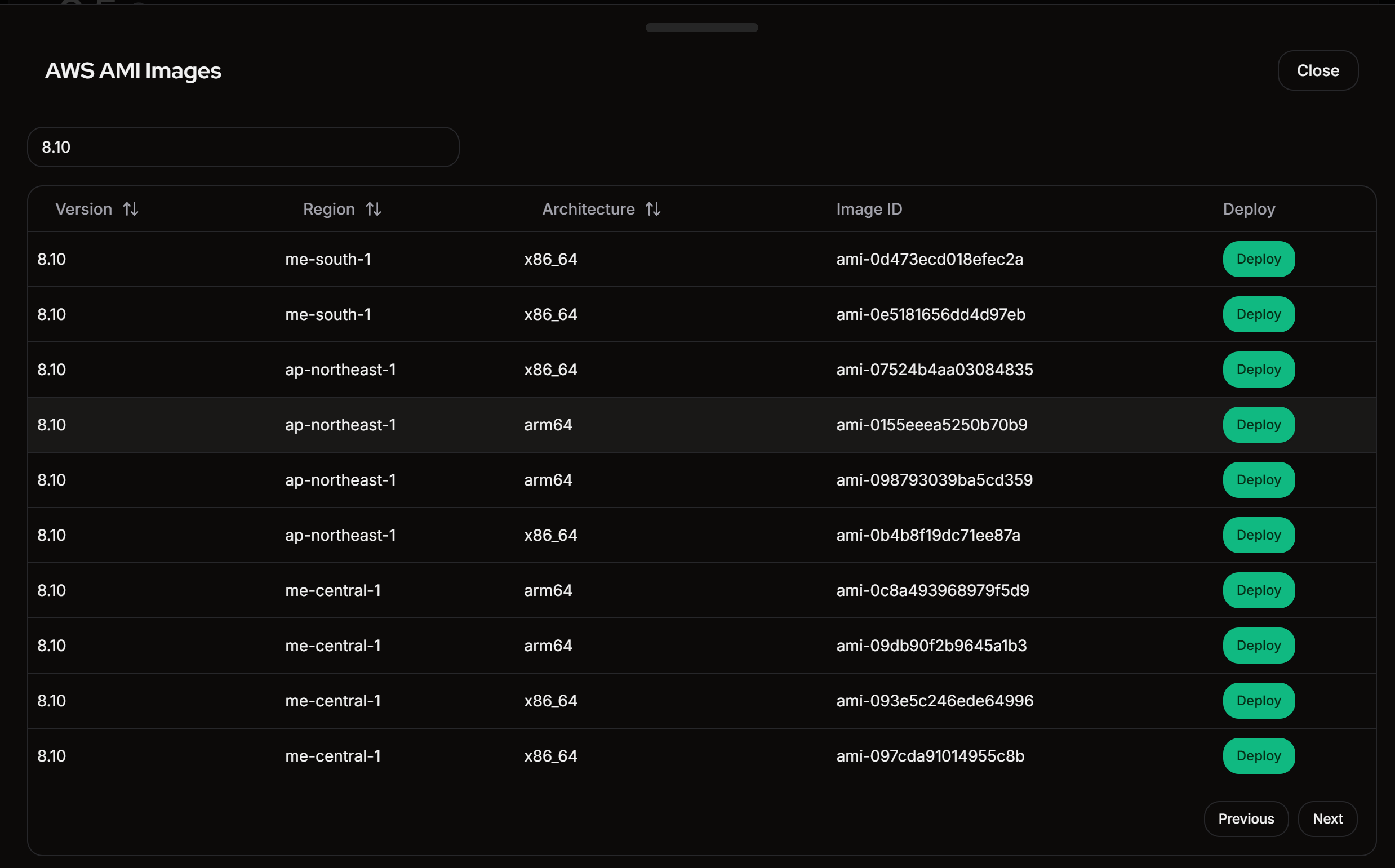This screenshot has height=868, width=1395.
Task: Go to the Next page of results
Action: click(x=1327, y=818)
